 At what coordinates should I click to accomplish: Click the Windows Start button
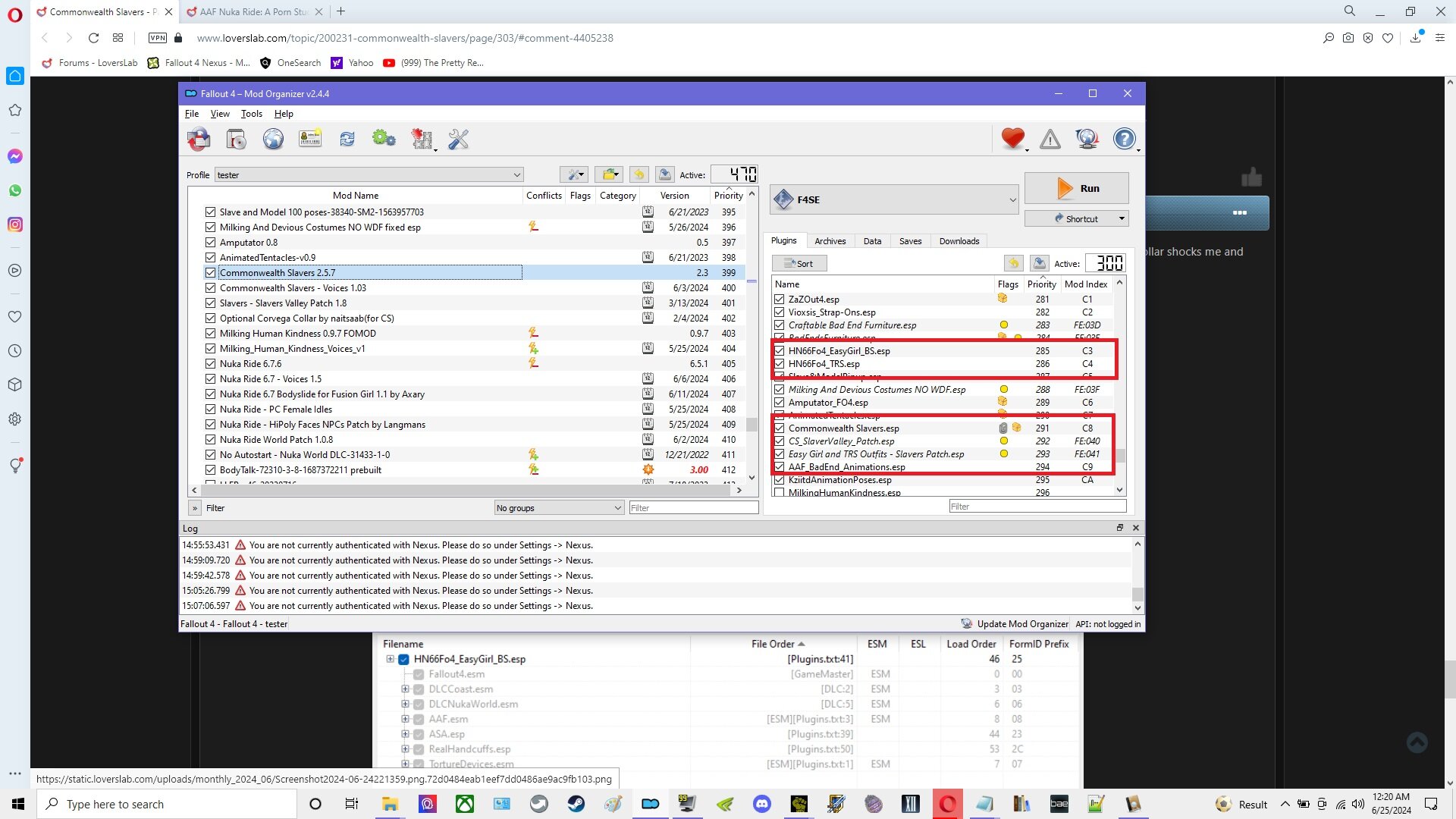18,804
